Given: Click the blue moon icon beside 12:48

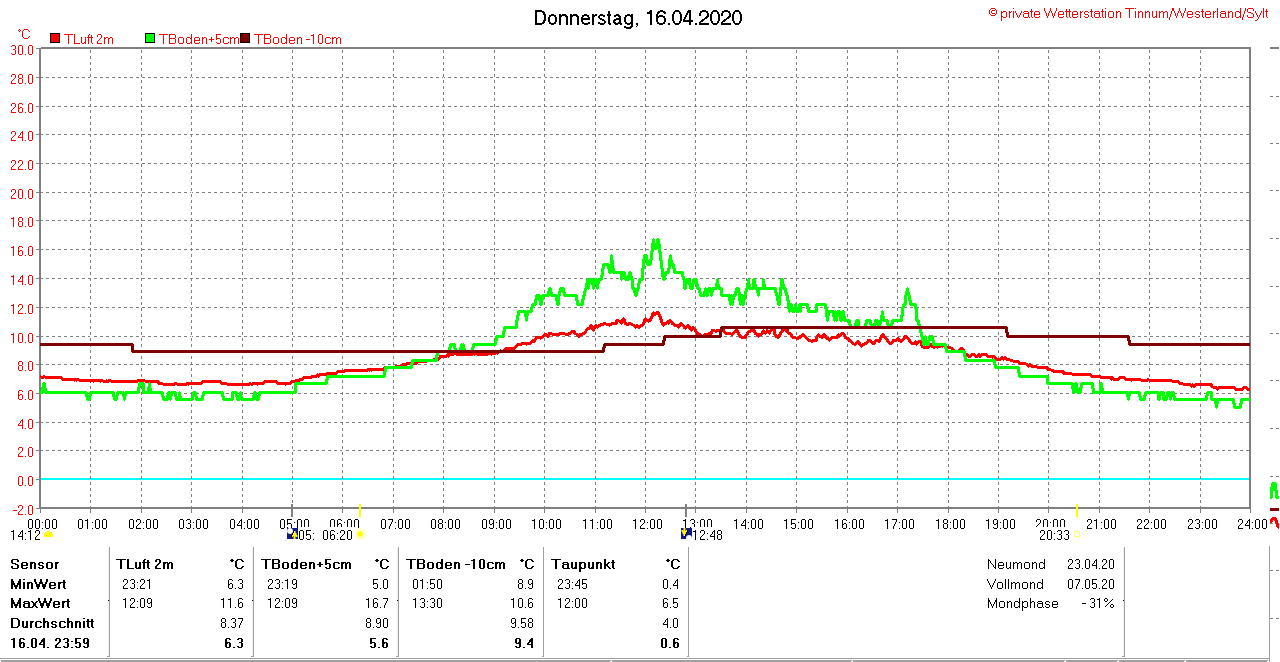Looking at the screenshot, I should [686, 534].
